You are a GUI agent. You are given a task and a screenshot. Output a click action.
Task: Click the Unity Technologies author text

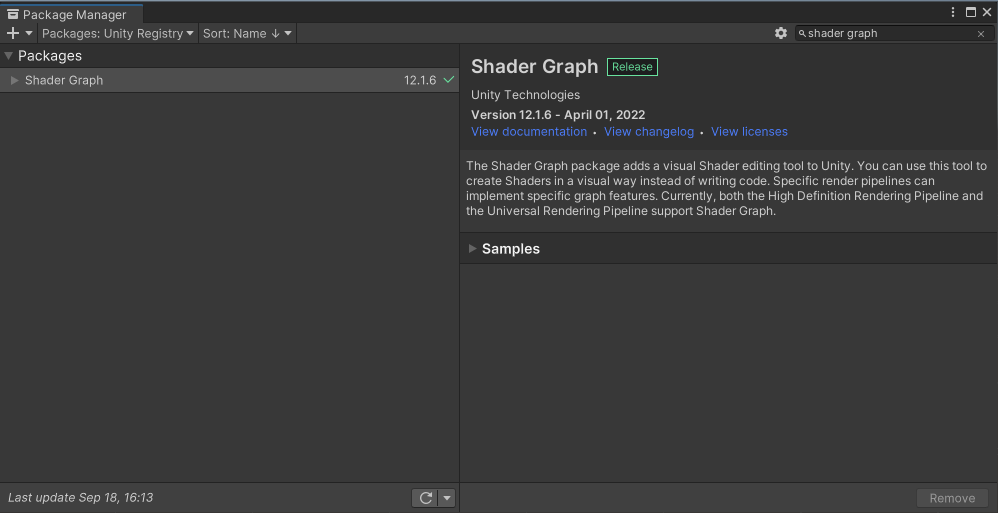[x=526, y=95]
